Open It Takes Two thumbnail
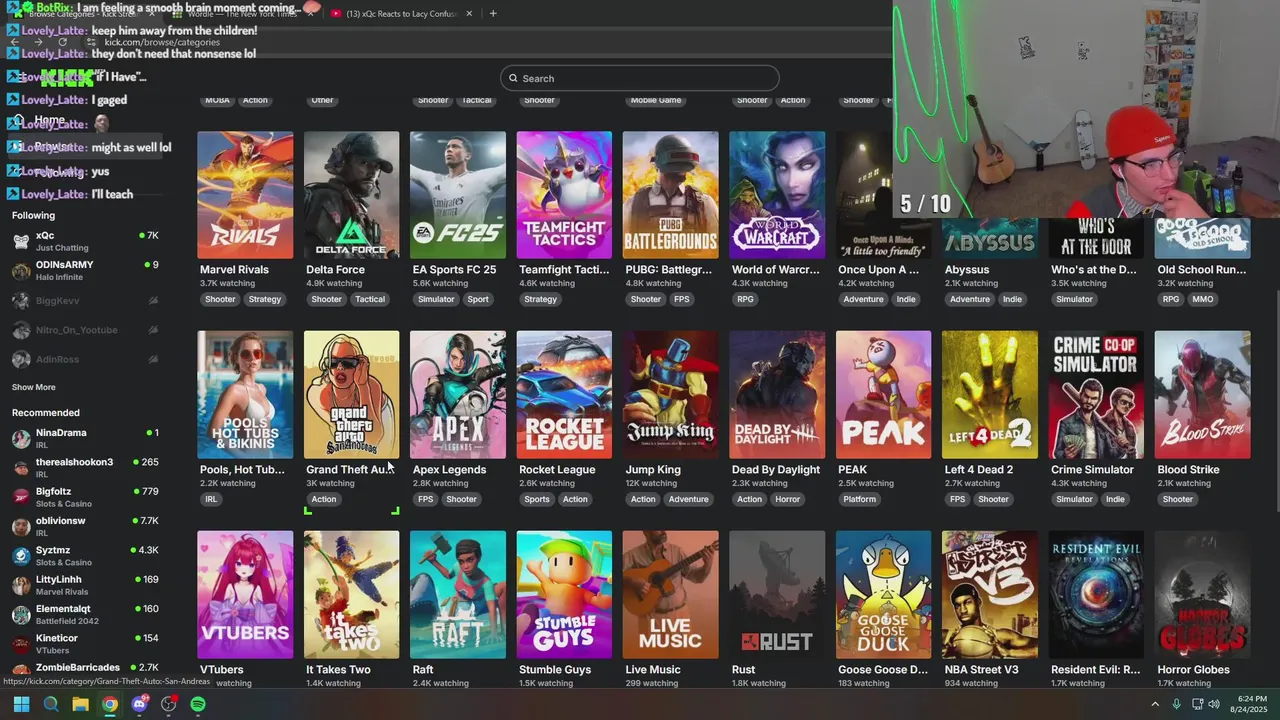This screenshot has height=720, width=1280. point(351,595)
